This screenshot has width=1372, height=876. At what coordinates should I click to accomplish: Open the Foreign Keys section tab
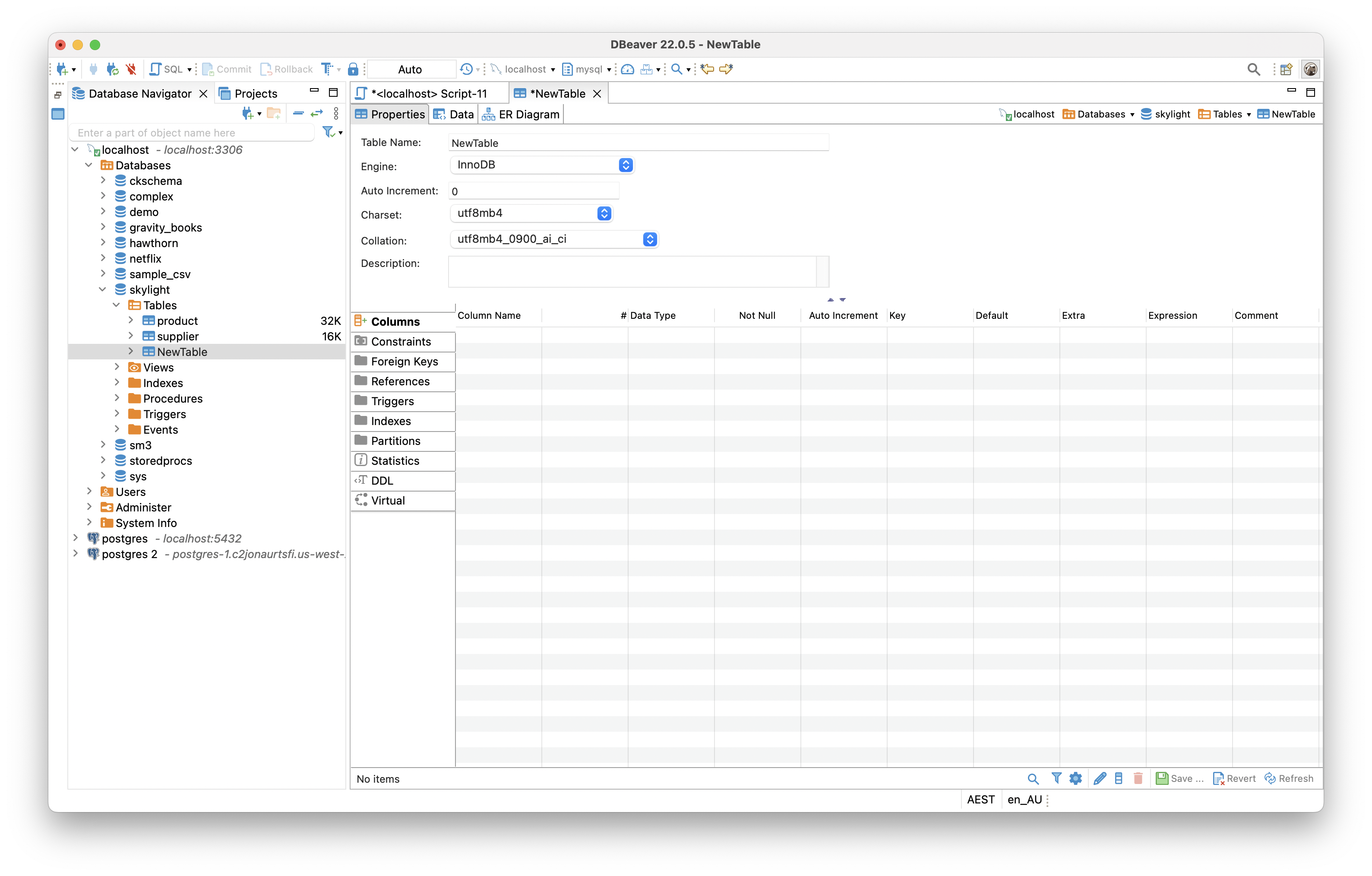coord(404,362)
